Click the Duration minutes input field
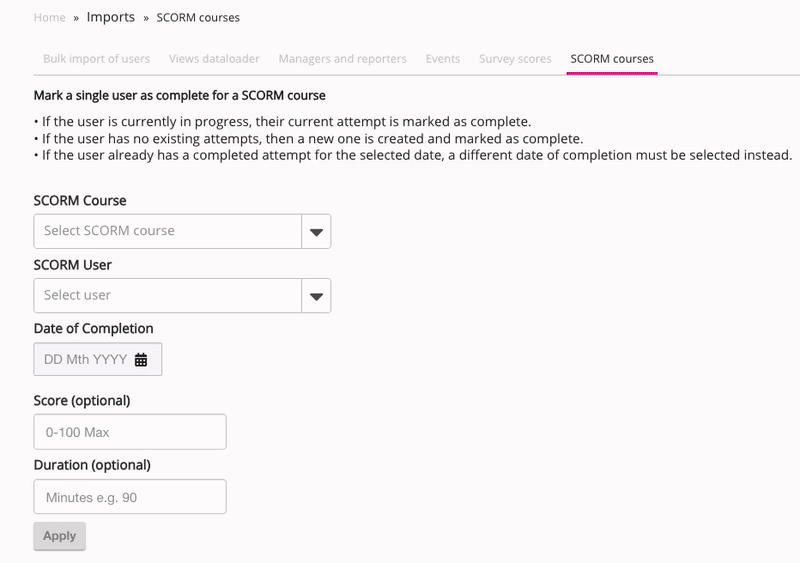The width and height of the screenshot is (800, 563). click(x=130, y=497)
